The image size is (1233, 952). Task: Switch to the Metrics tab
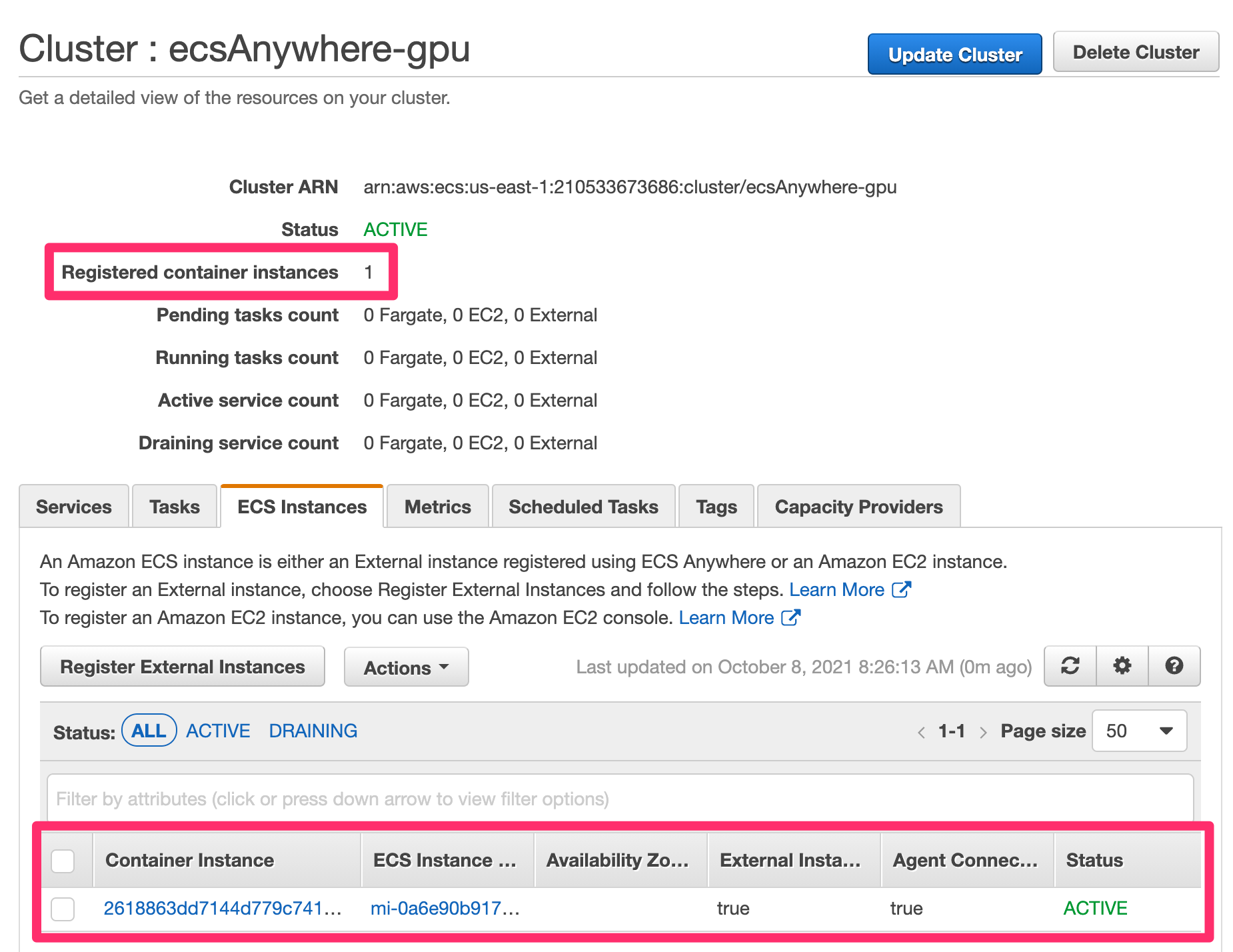pyautogui.click(x=437, y=507)
